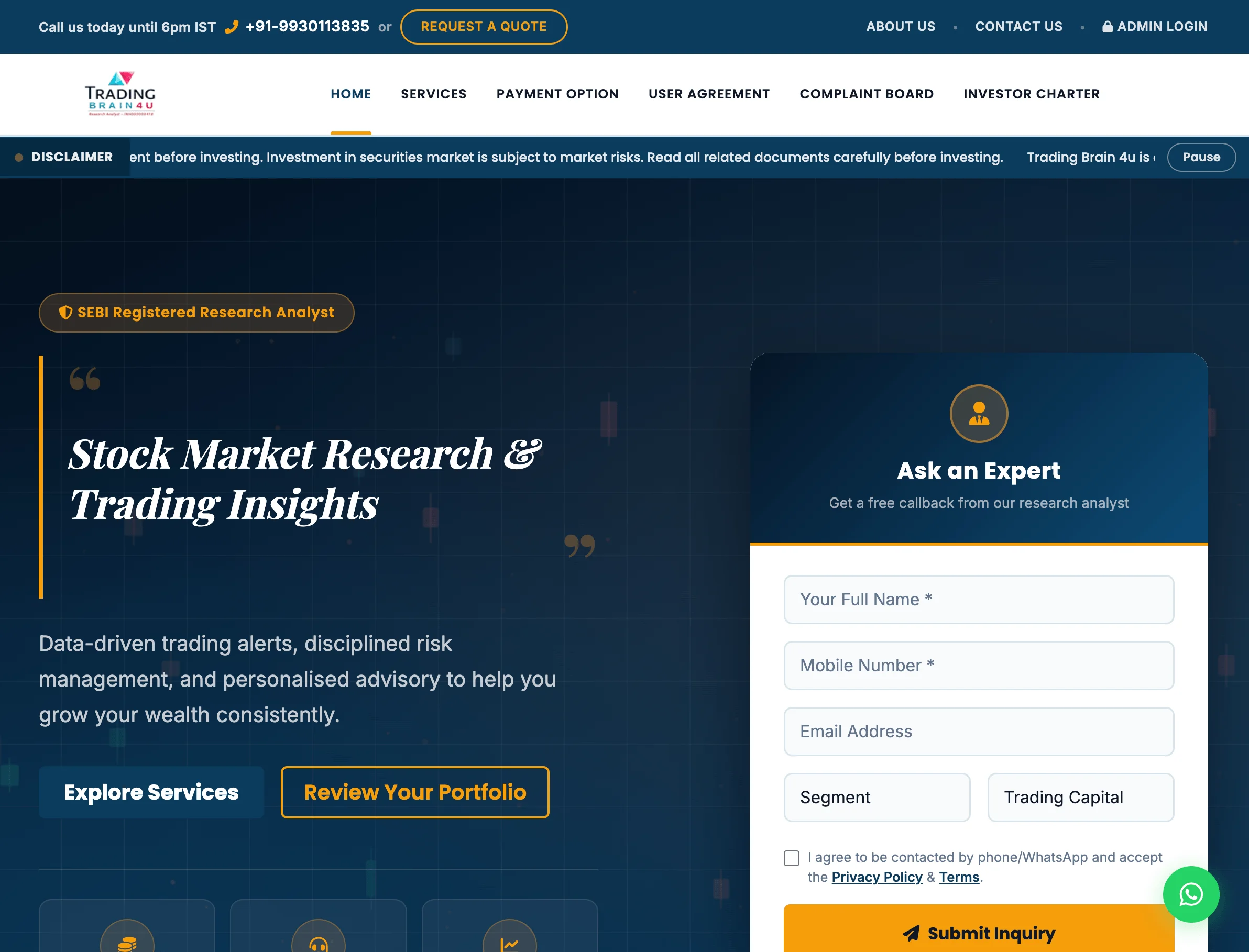Image resolution: width=1249 pixels, height=952 pixels.
Task: Open the Complaint Board page
Action: coord(867,94)
